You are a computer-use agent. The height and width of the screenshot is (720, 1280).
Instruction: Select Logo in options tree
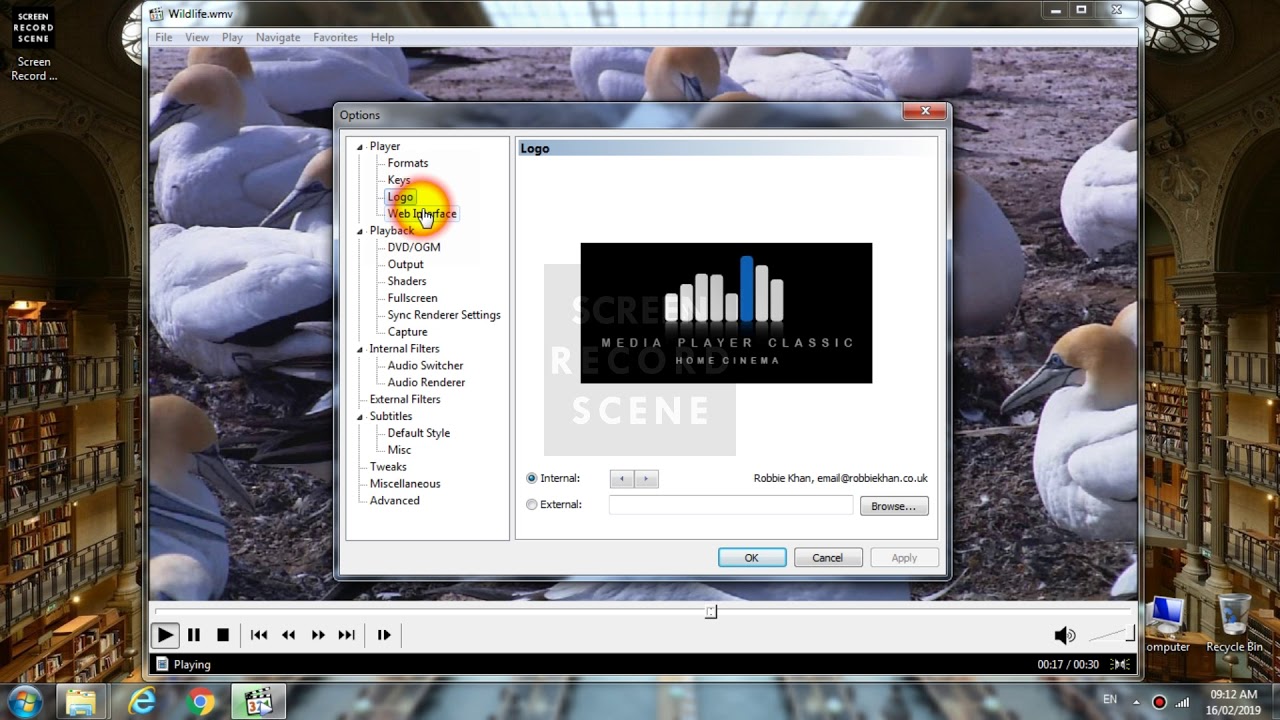click(400, 197)
